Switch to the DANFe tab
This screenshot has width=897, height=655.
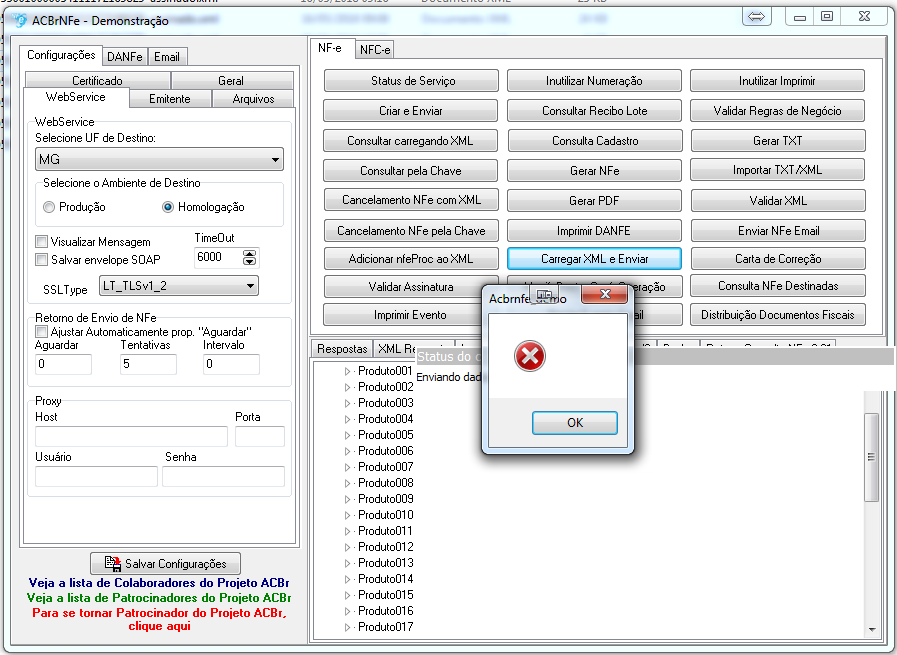pyautogui.click(x=125, y=57)
